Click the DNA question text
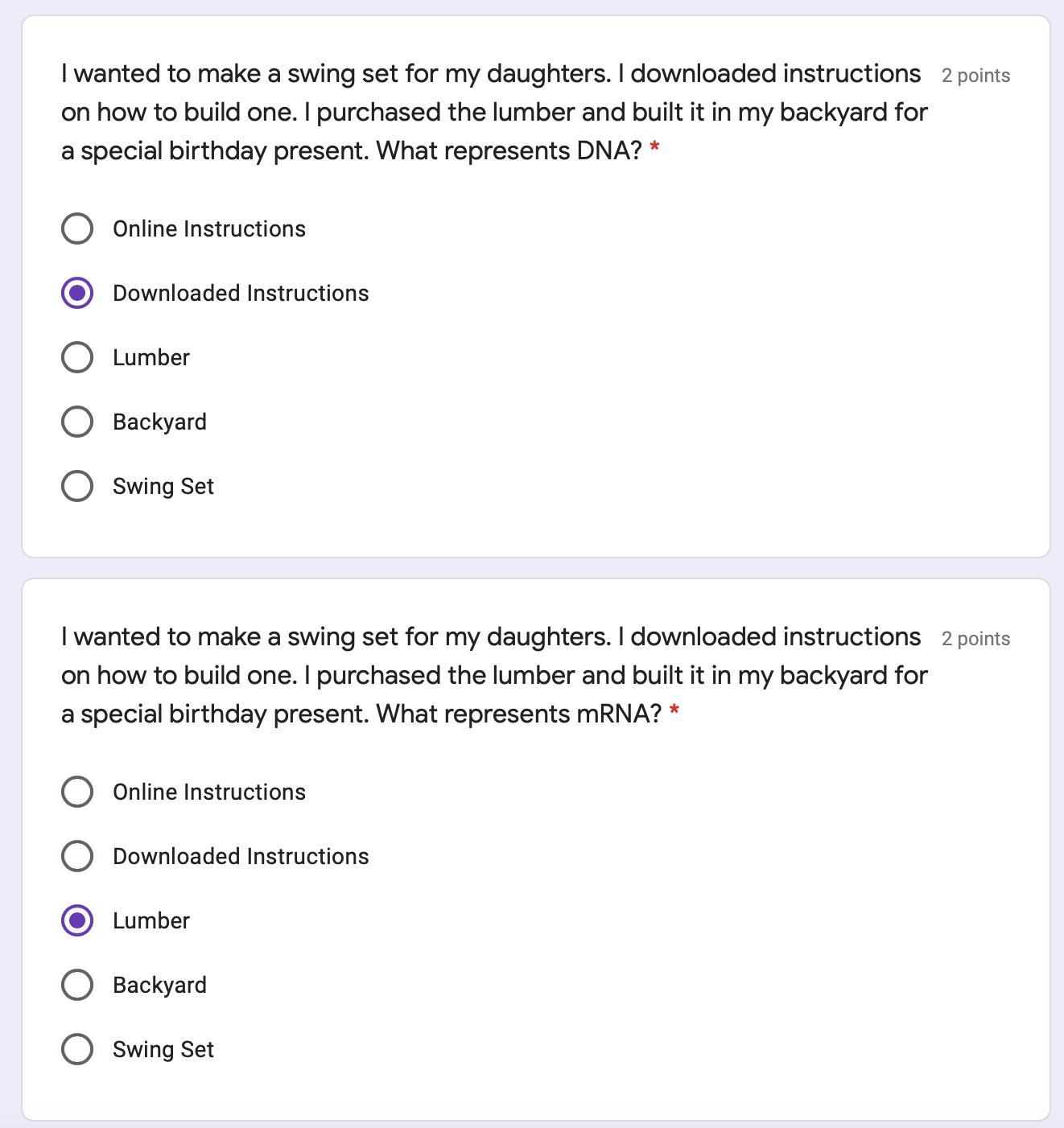Image resolution: width=1064 pixels, height=1128 pixels. point(494,112)
